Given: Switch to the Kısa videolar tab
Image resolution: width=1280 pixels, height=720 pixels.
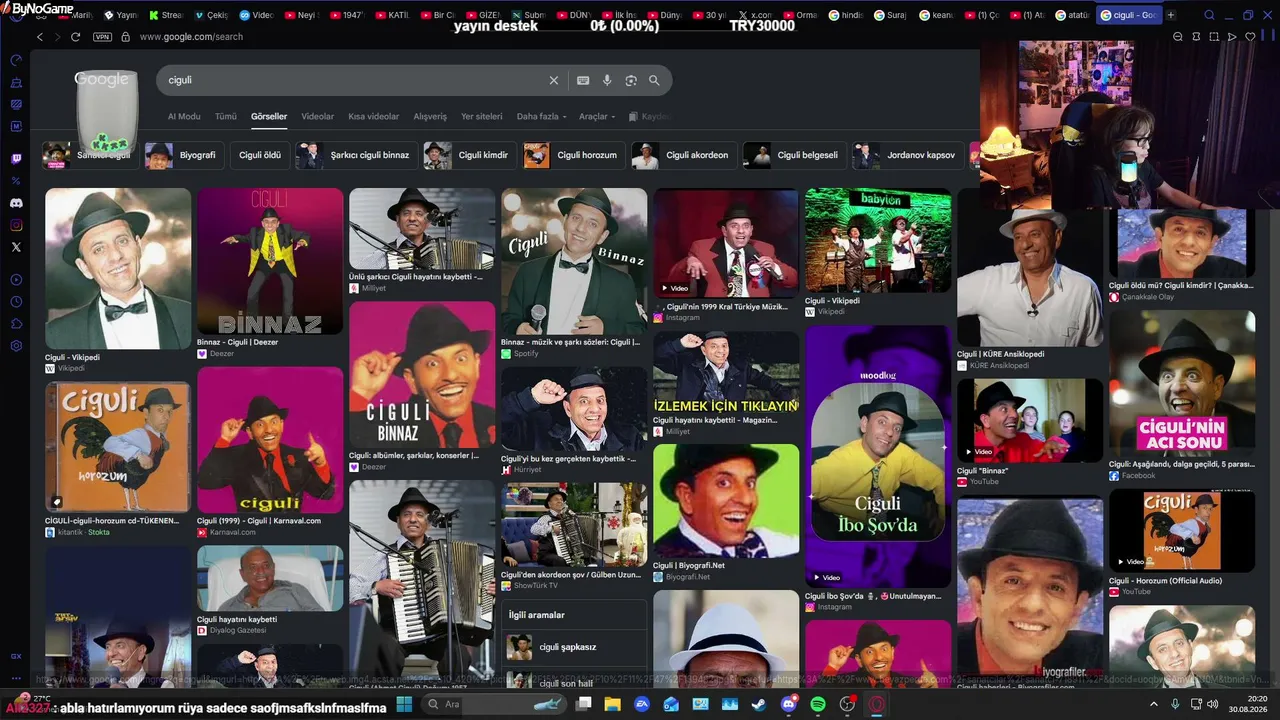Looking at the screenshot, I should pos(374,117).
